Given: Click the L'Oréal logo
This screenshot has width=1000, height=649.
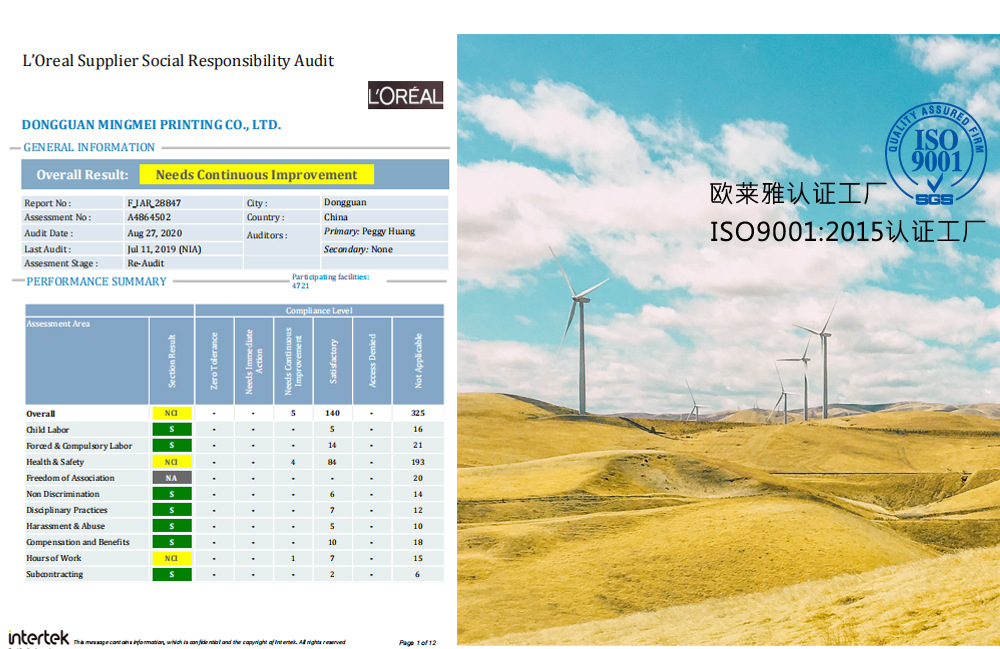Looking at the screenshot, I should click(405, 96).
